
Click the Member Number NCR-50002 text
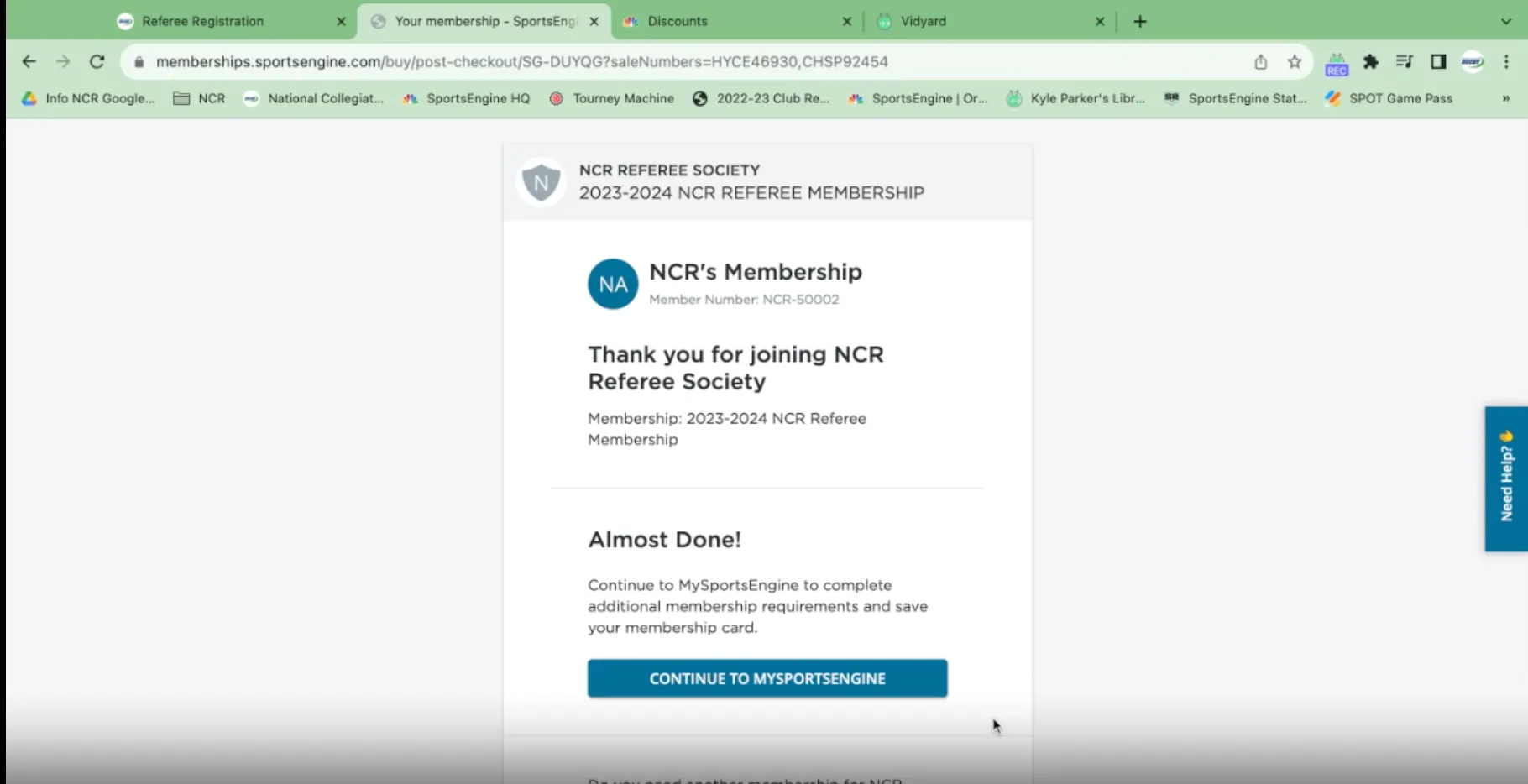744,300
